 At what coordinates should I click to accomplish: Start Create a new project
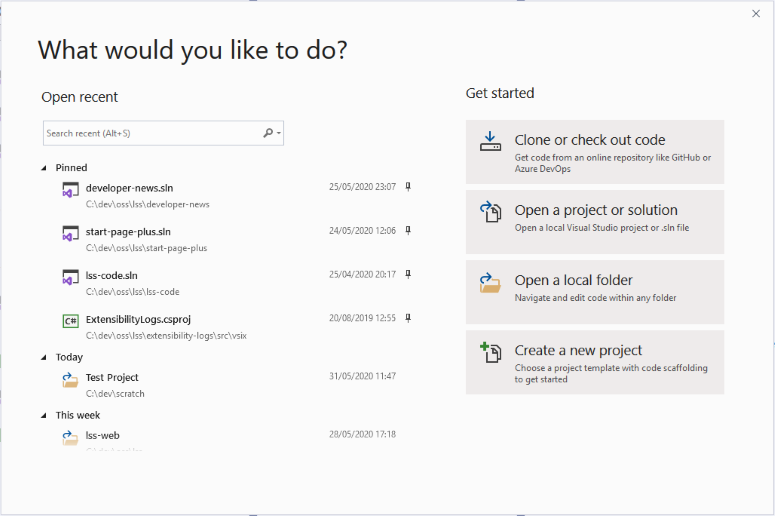(595, 362)
